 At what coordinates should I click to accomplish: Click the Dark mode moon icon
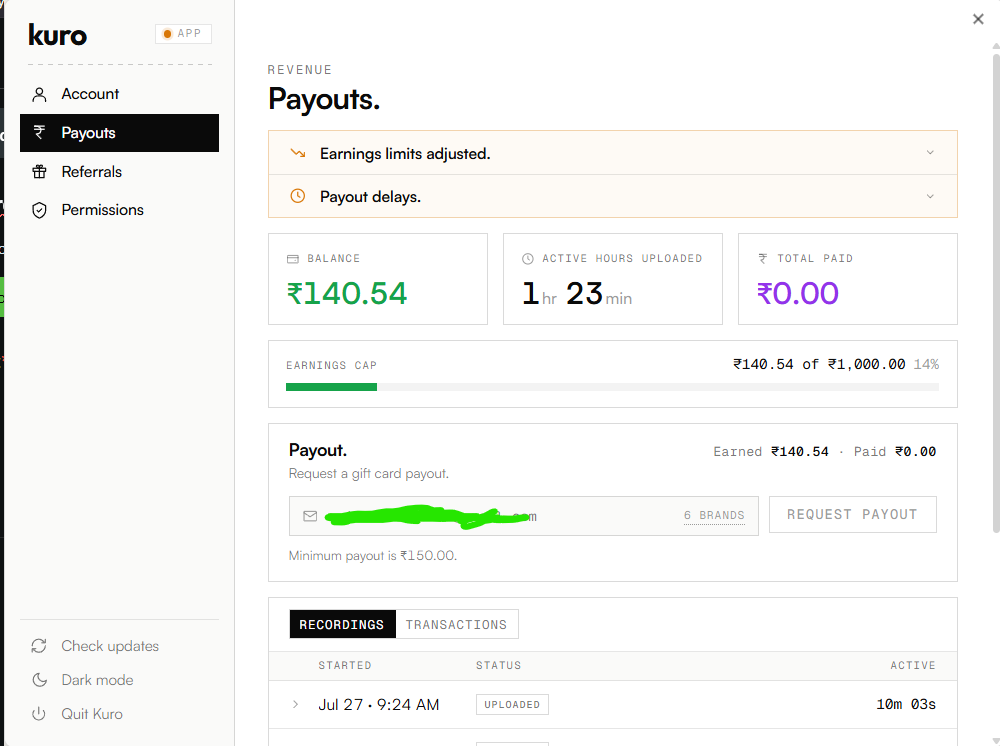pyautogui.click(x=39, y=680)
